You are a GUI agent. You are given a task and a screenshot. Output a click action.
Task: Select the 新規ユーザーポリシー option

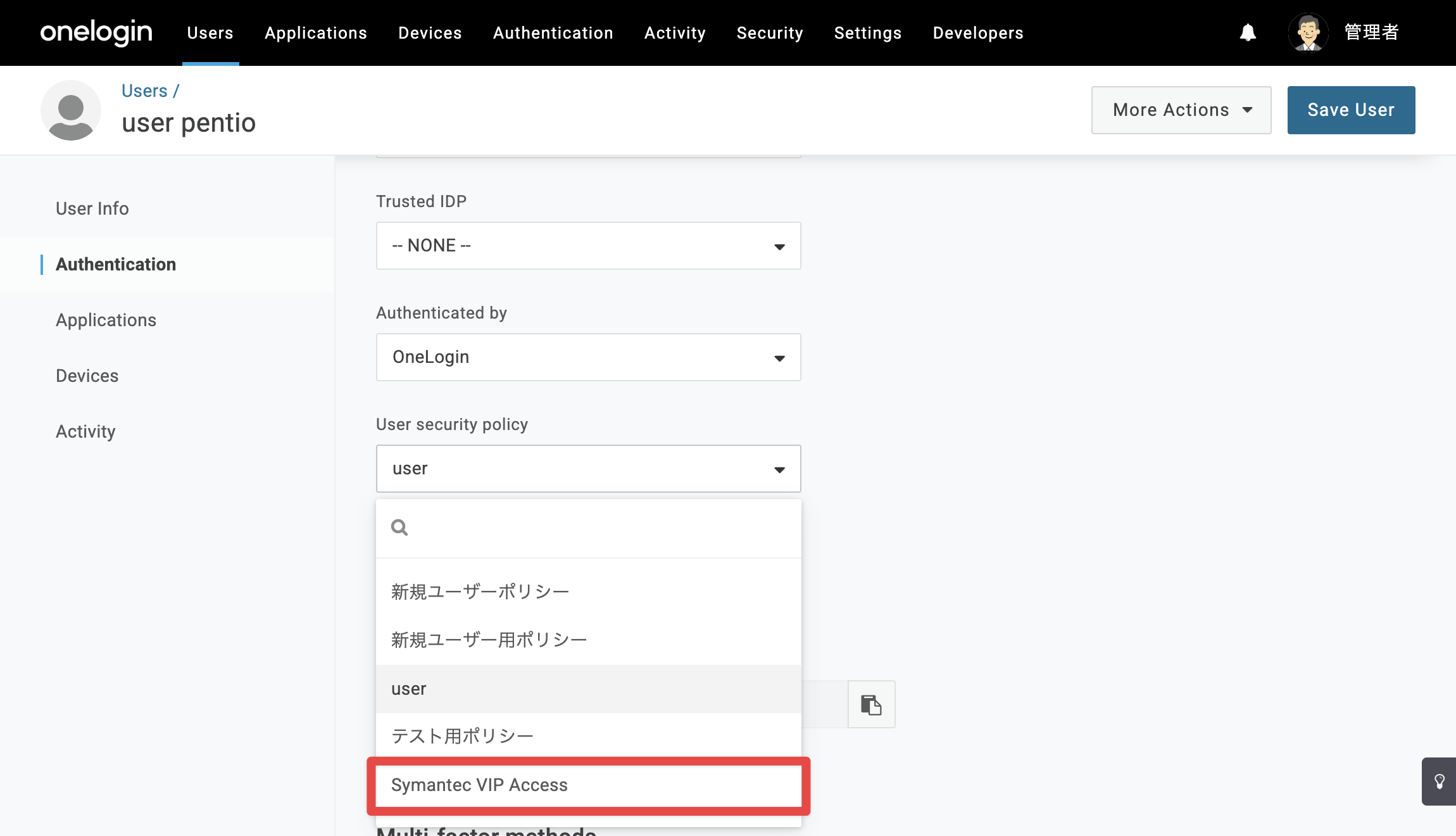pos(589,592)
